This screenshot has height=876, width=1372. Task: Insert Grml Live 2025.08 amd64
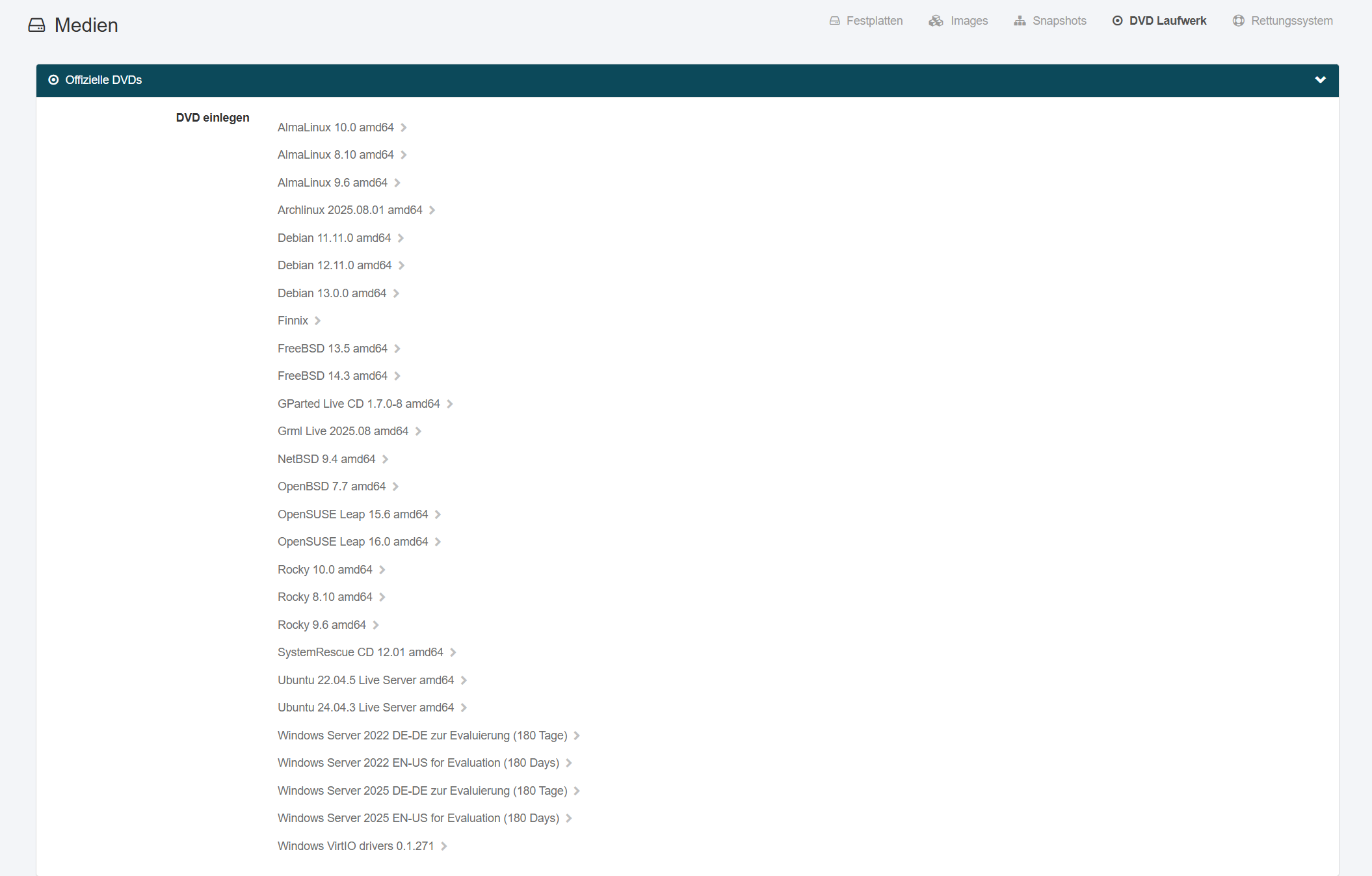click(x=349, y=431)
